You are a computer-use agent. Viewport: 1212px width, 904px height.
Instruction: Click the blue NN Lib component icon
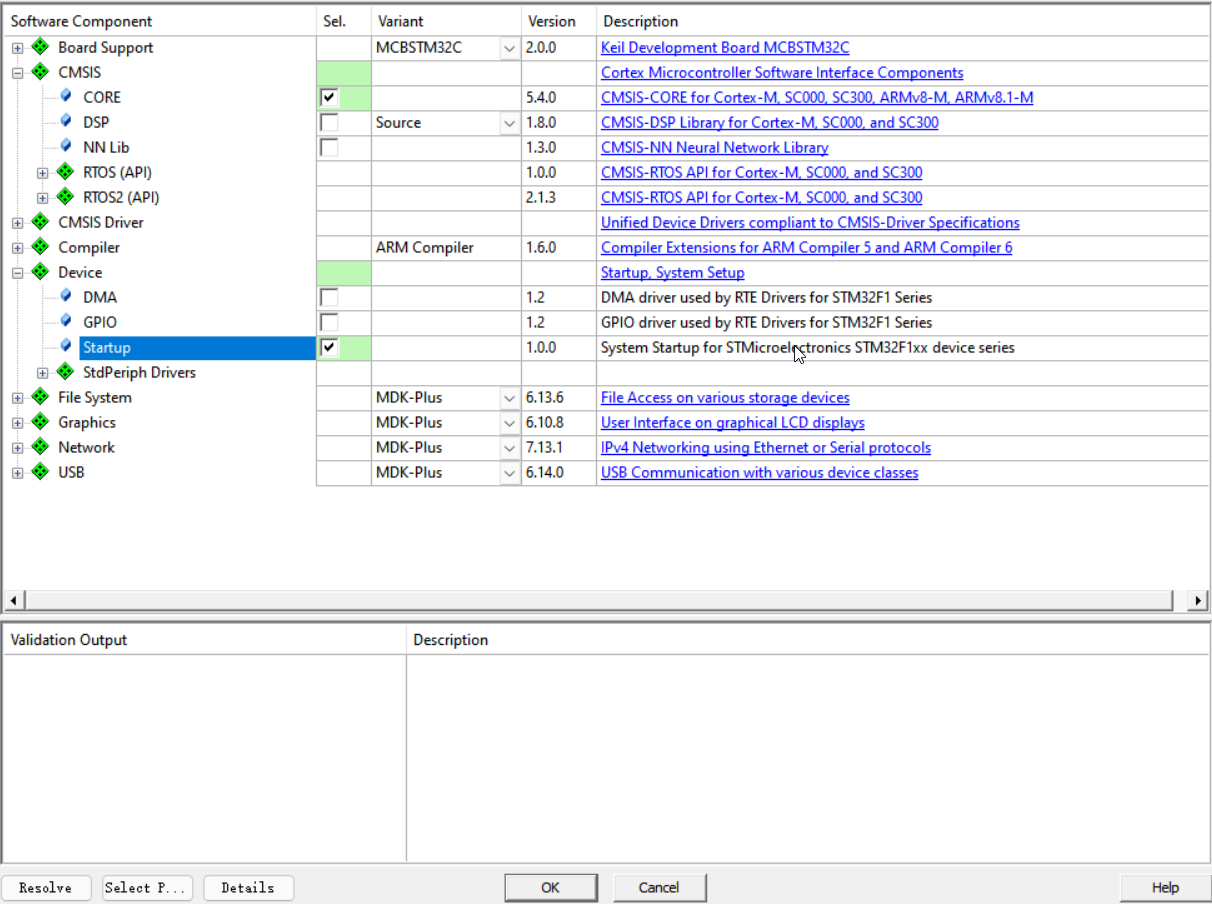66,146
